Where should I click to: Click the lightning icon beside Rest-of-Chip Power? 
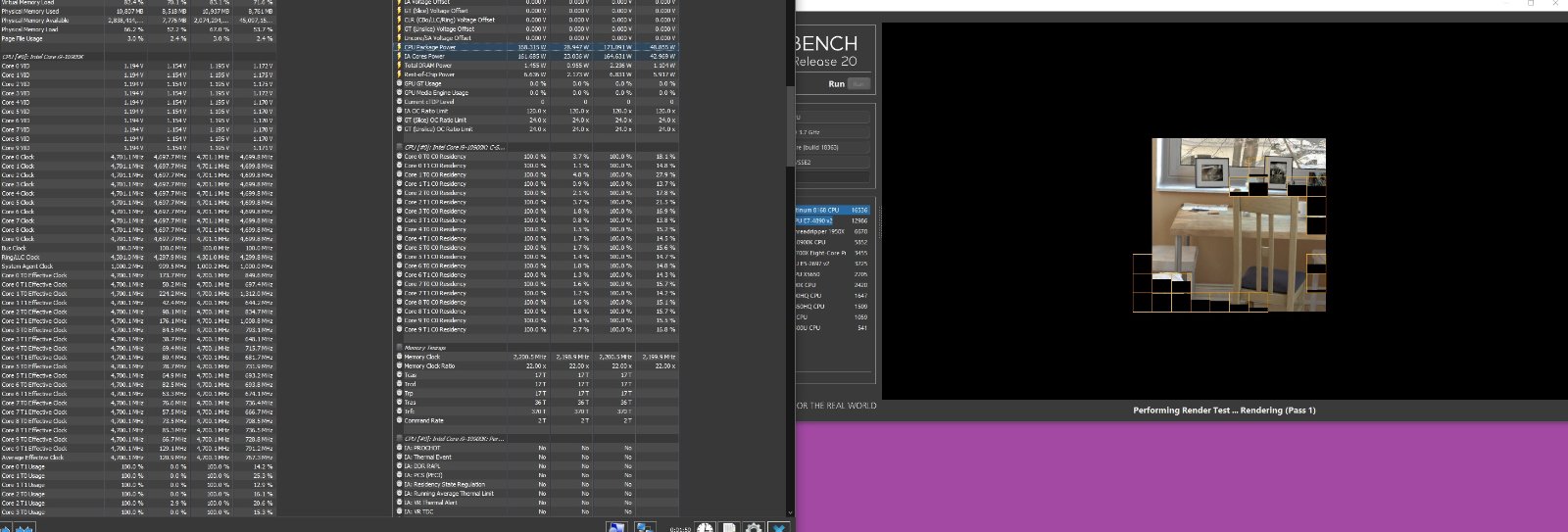(x=400, y=74)
